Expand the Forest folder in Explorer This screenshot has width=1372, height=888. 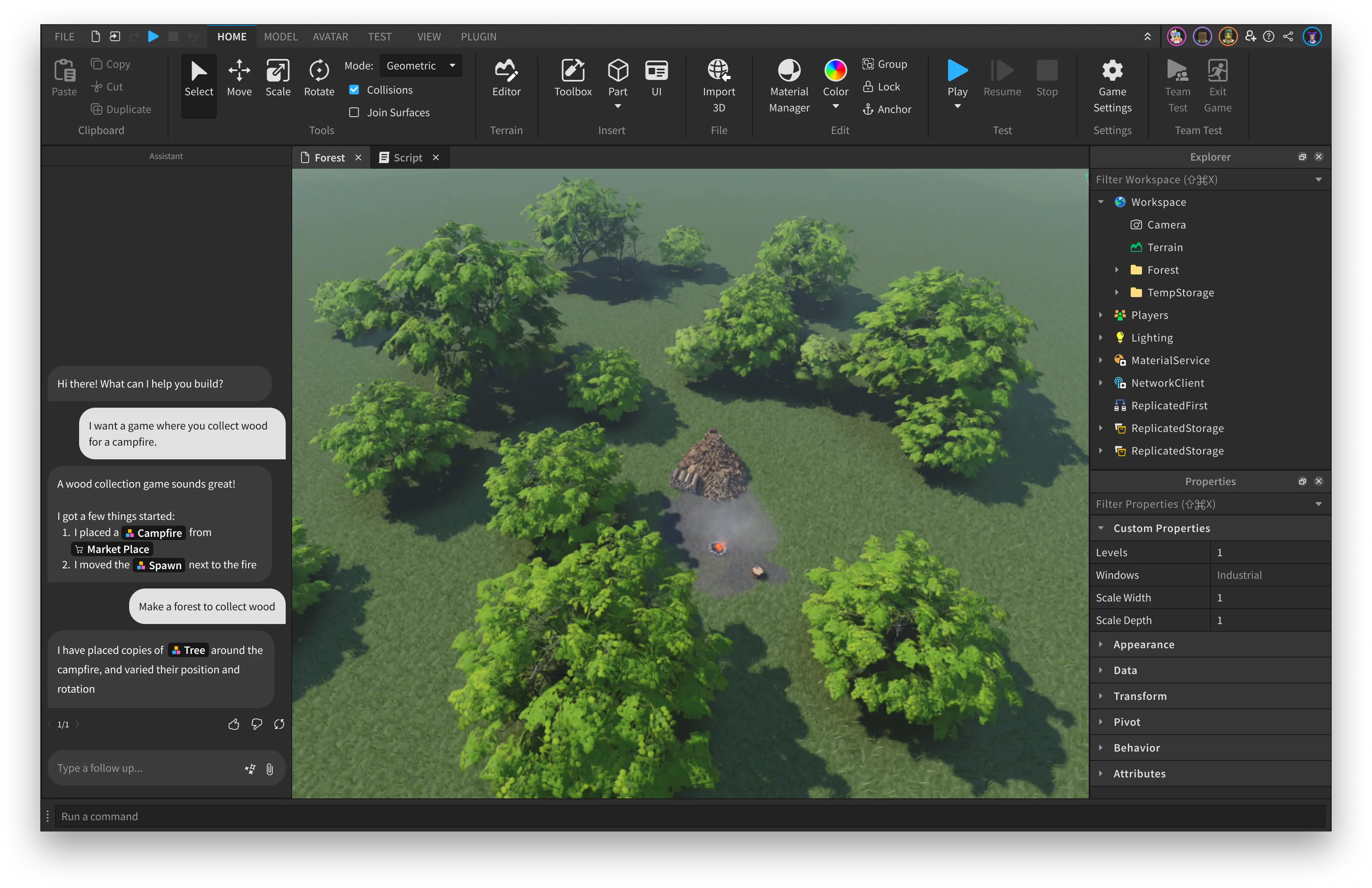coord(1117,270)
